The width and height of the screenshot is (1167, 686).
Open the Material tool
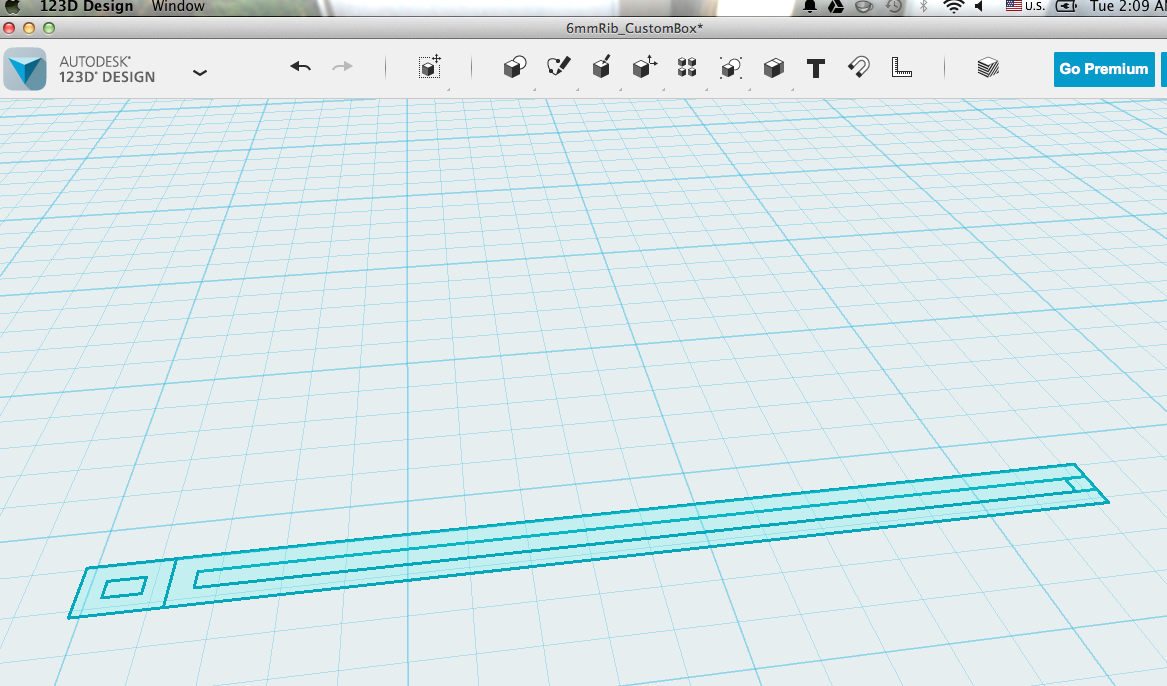point(988,68)
